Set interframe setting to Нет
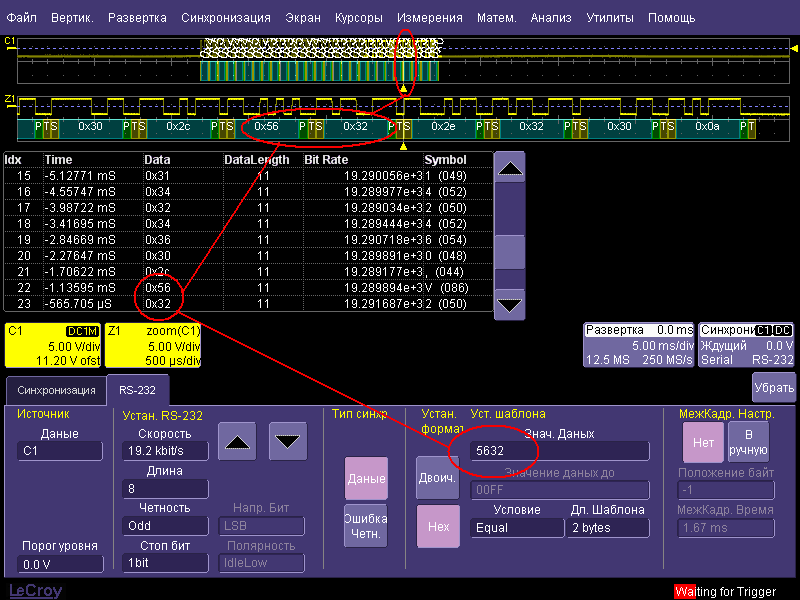This screenshot has width=800, height=600. (x=701, y=443)
